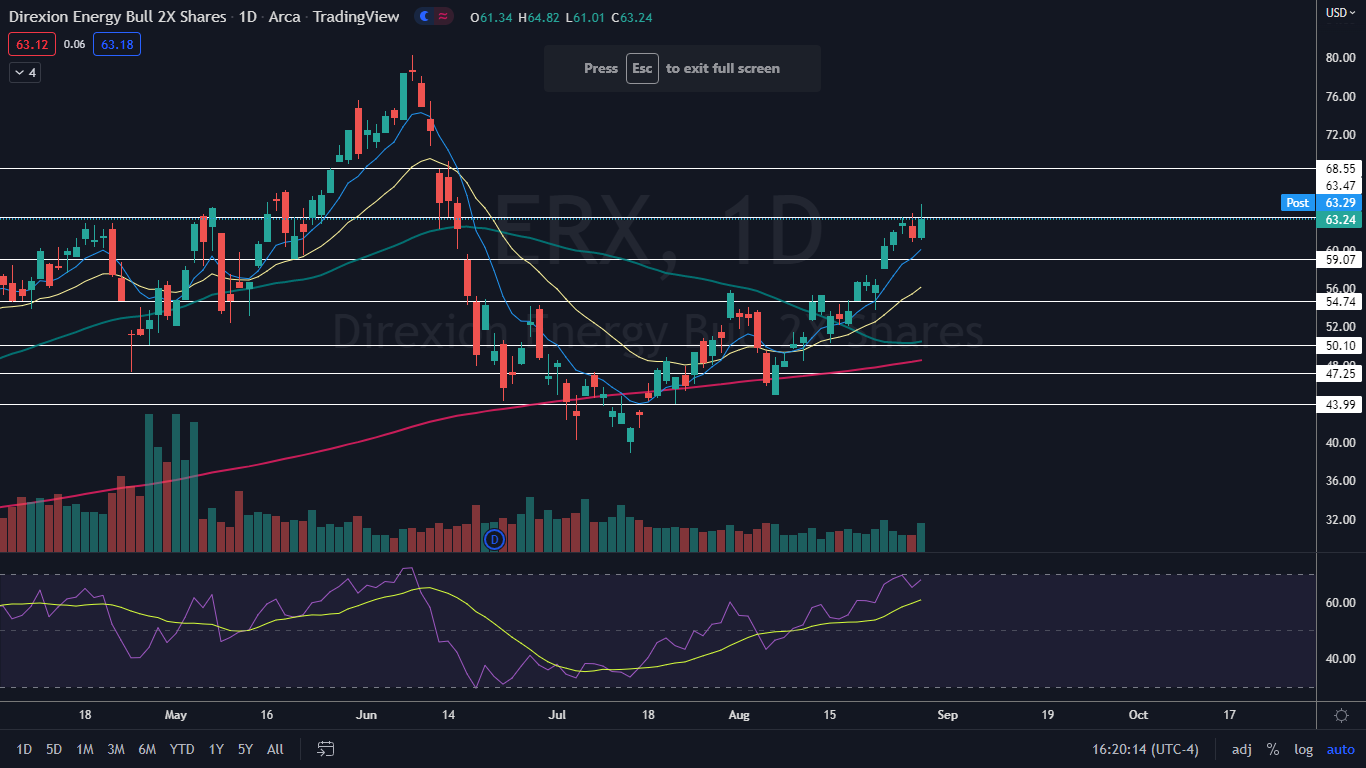Click the Jun label on time axis

(367, 715)
